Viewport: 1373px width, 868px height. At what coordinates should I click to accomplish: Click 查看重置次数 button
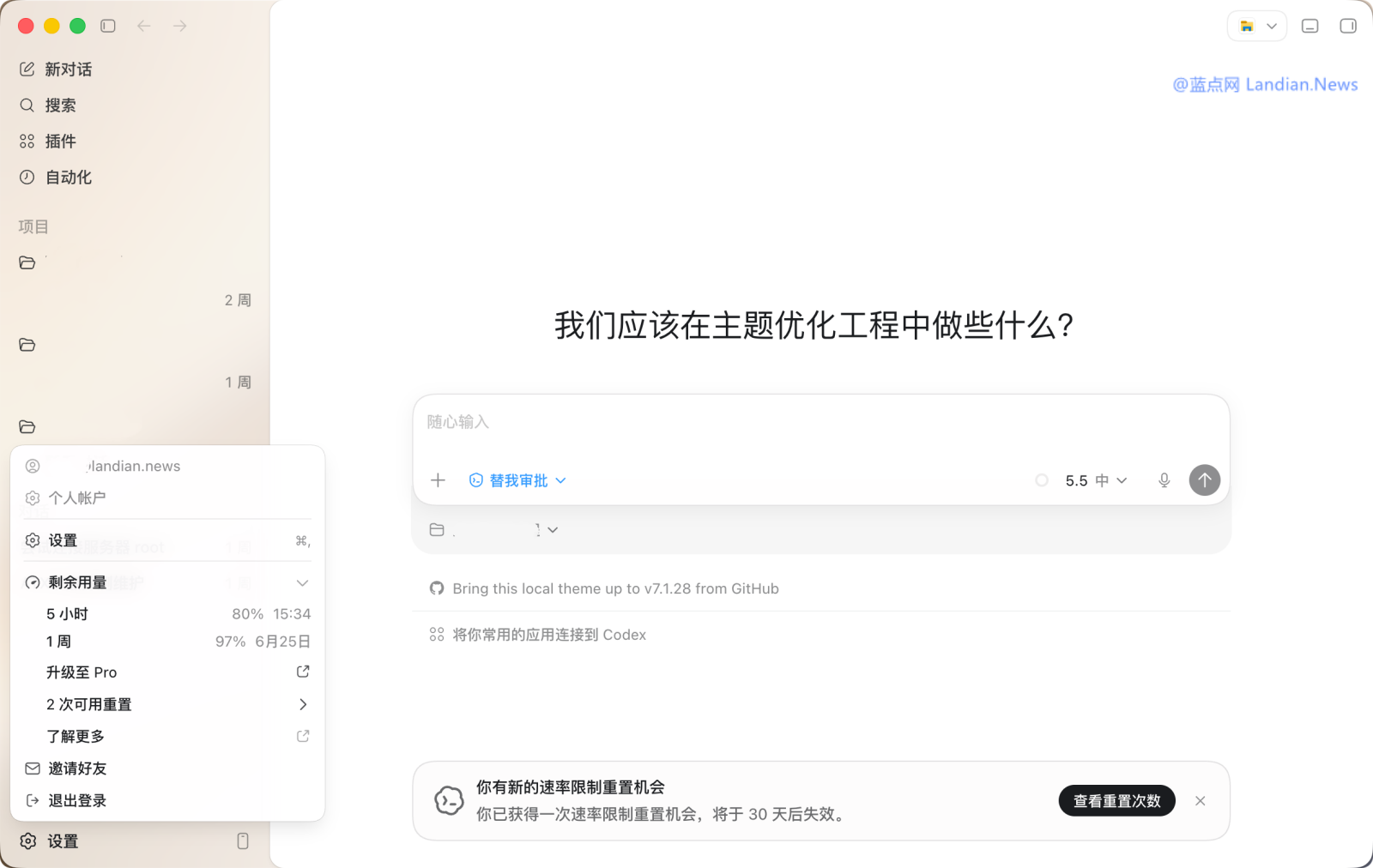pyautogui.click(x=1117, y=801)
